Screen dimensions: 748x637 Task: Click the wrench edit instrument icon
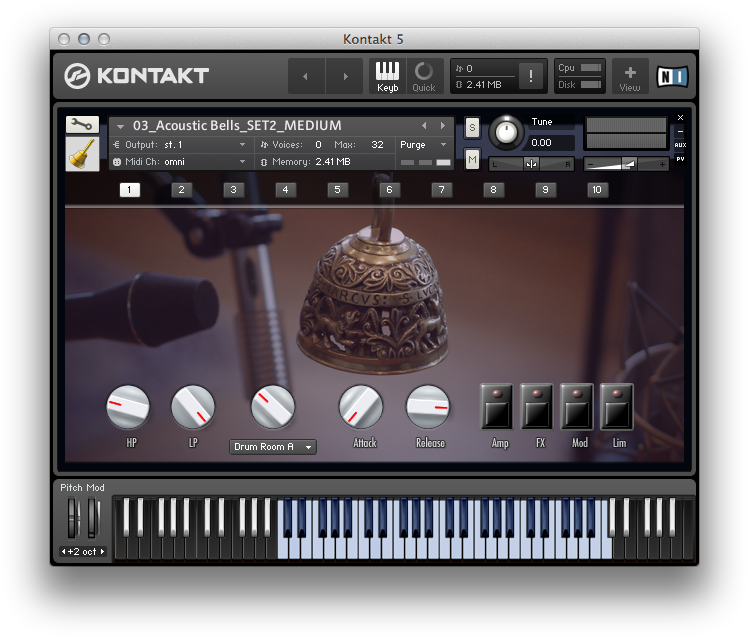tap(82, 125)
